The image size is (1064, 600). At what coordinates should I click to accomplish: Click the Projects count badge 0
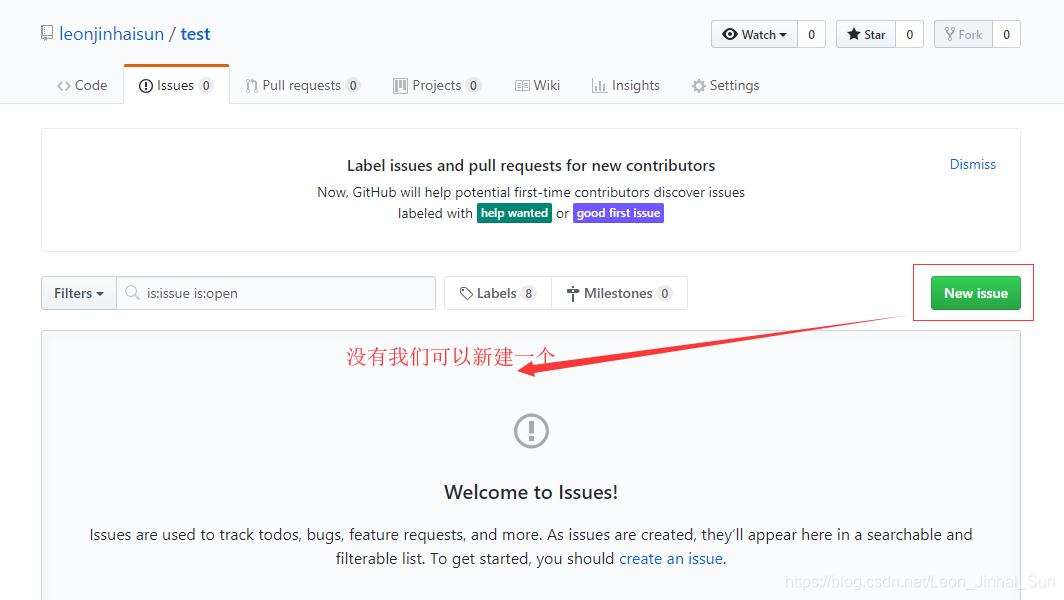(474, 86)
